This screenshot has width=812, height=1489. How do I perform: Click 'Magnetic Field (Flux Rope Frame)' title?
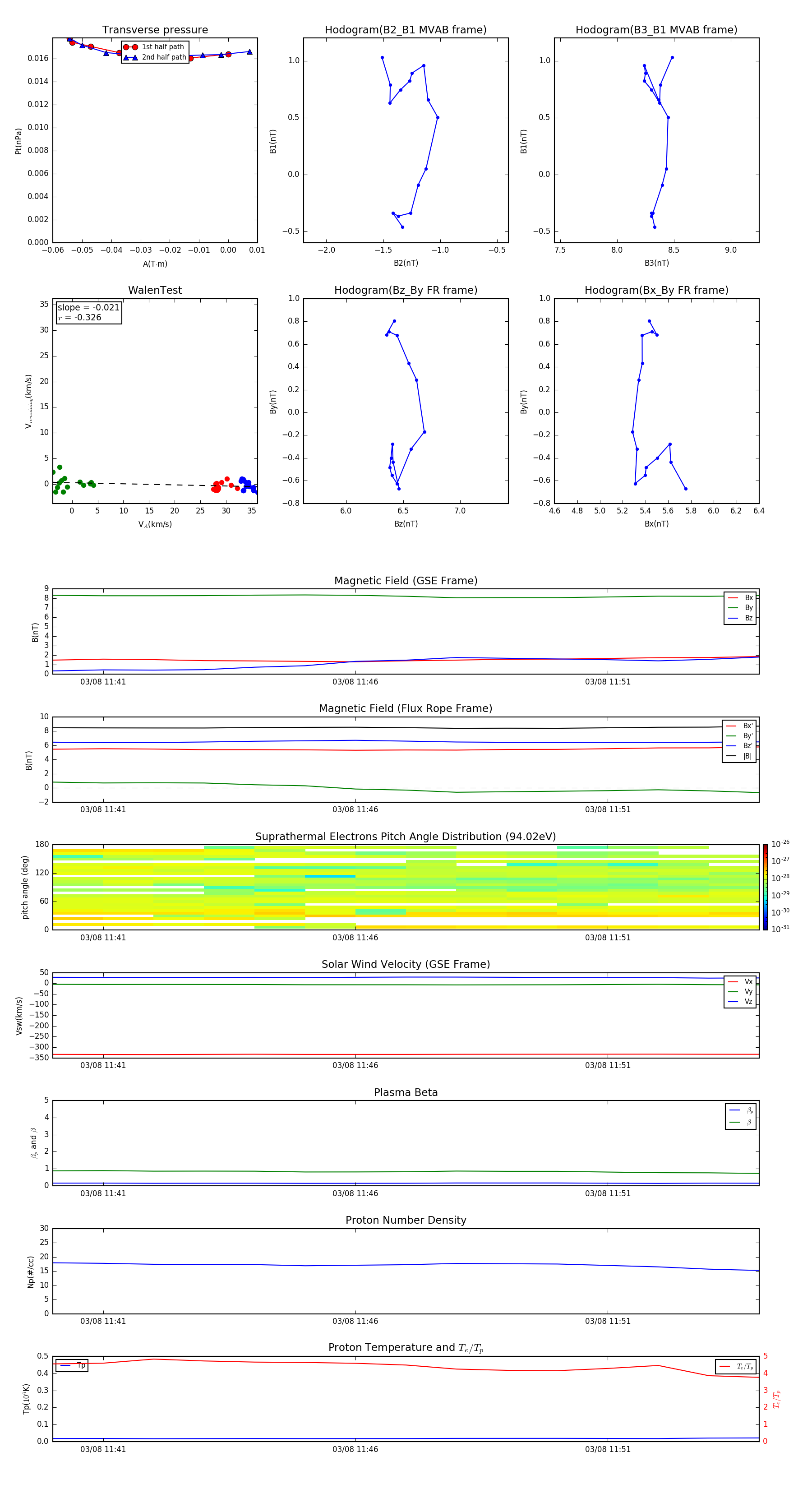(x=406, y=709)
